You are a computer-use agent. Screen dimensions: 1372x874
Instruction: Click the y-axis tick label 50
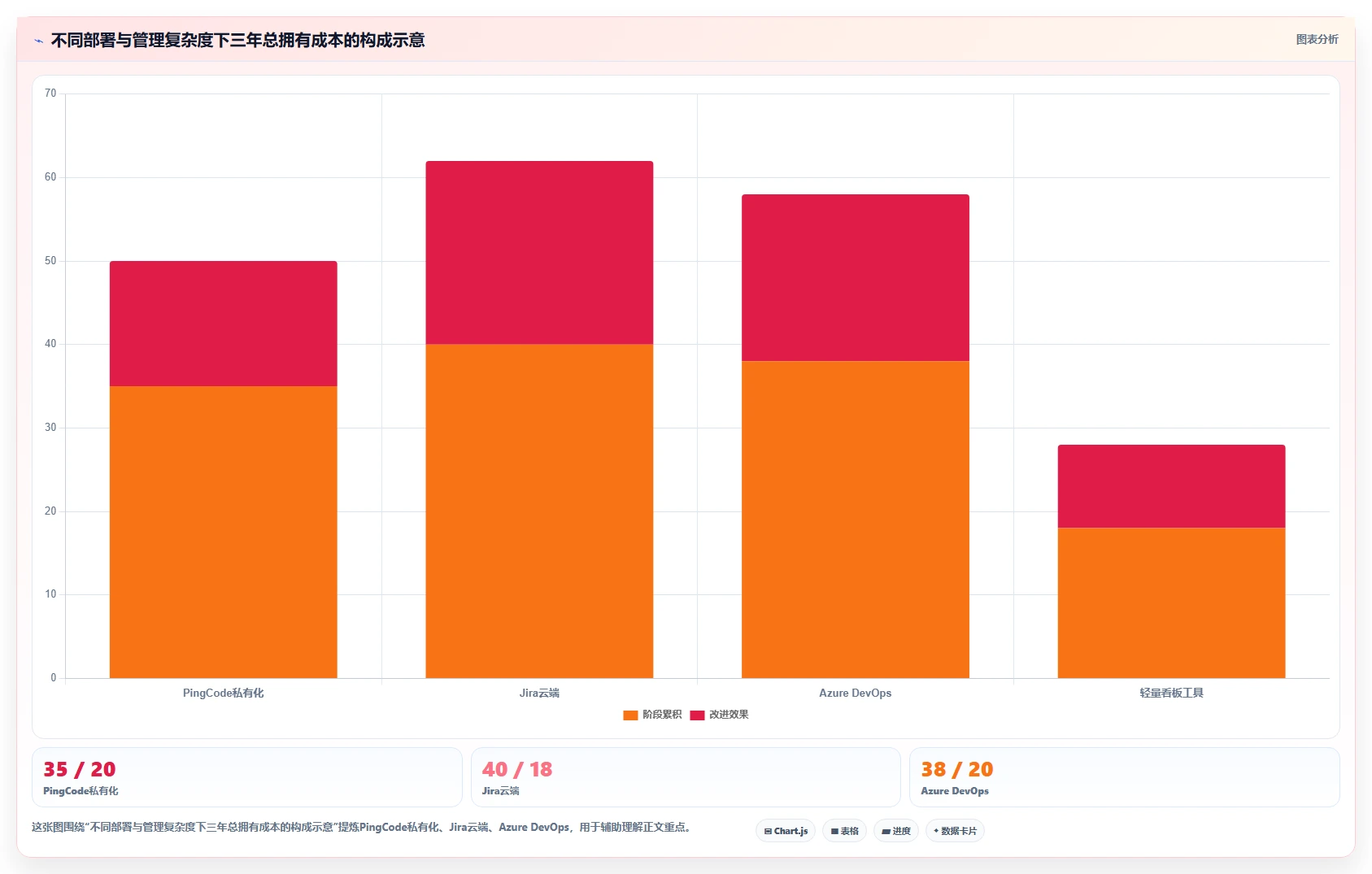(x=50, y=261)
